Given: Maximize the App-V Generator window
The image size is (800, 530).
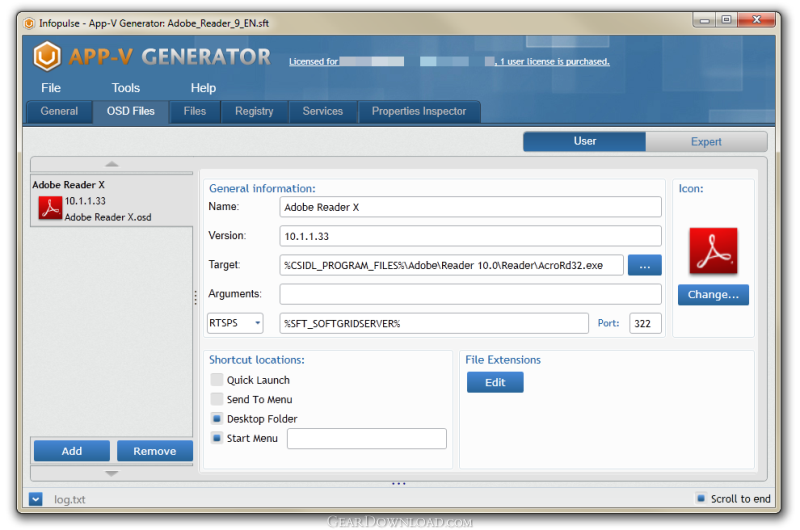Looking at the screenshot, I should [x=727, y=20].
